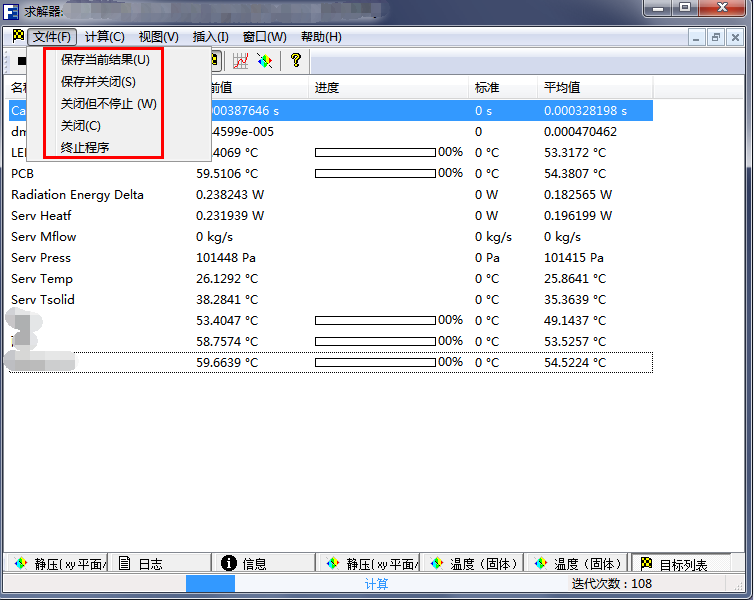Close the inner document window
Screen dimensions: 754x600
click(735, 37)
